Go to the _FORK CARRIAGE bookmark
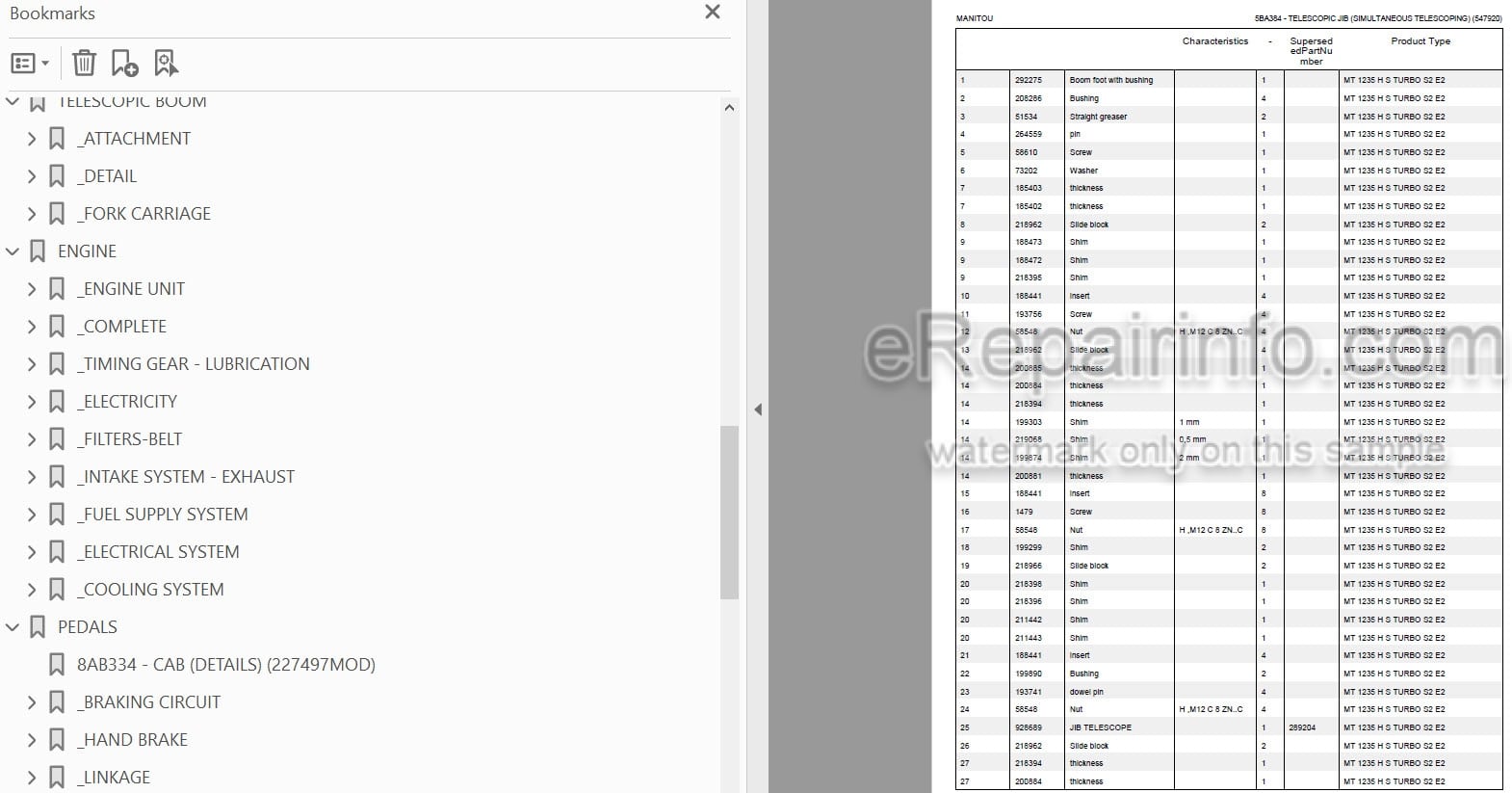Screen dimensions: 1512x793 point(143,214)
